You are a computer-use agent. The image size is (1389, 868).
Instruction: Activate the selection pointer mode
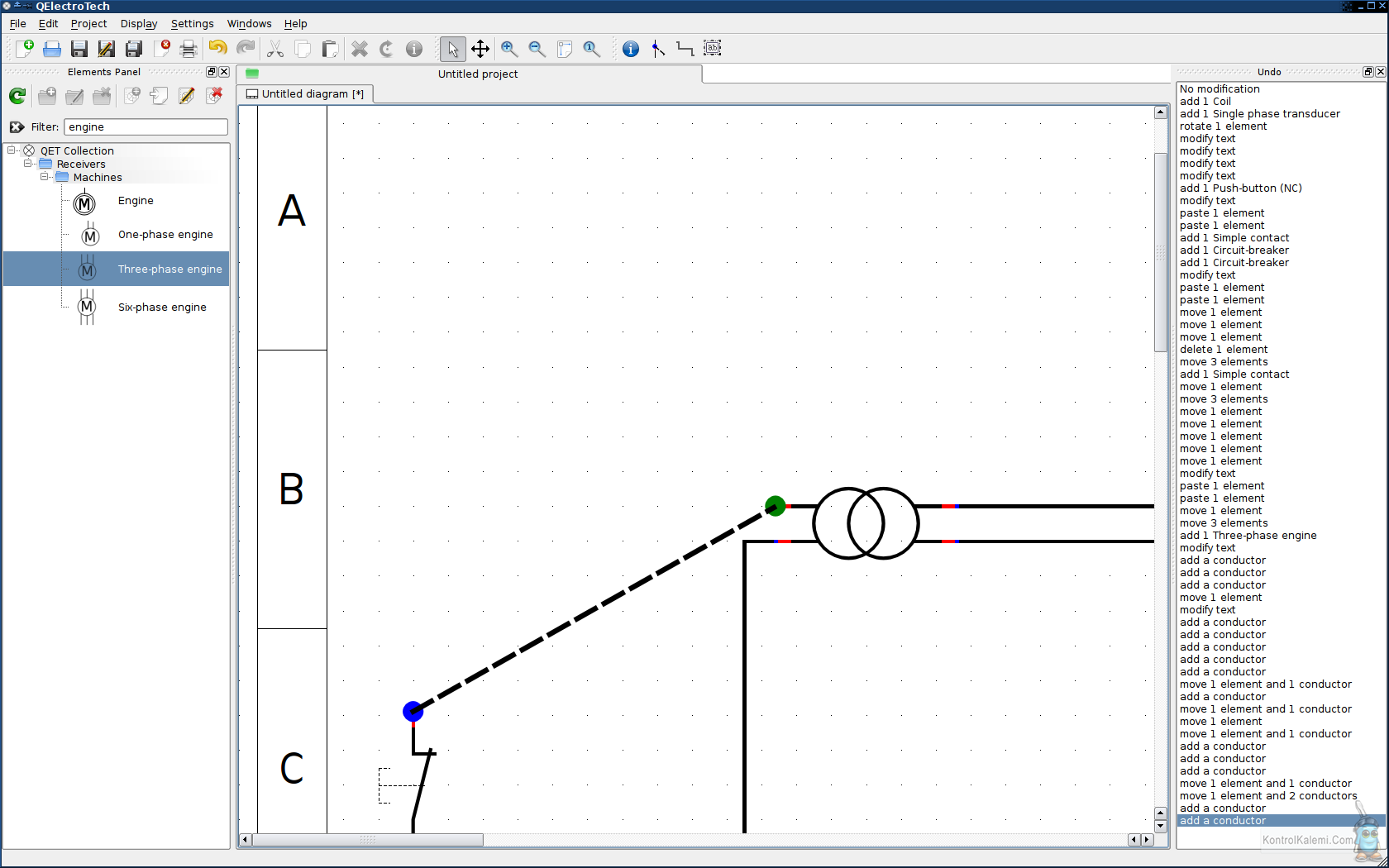pyautogui.click(x=453, y=49)
